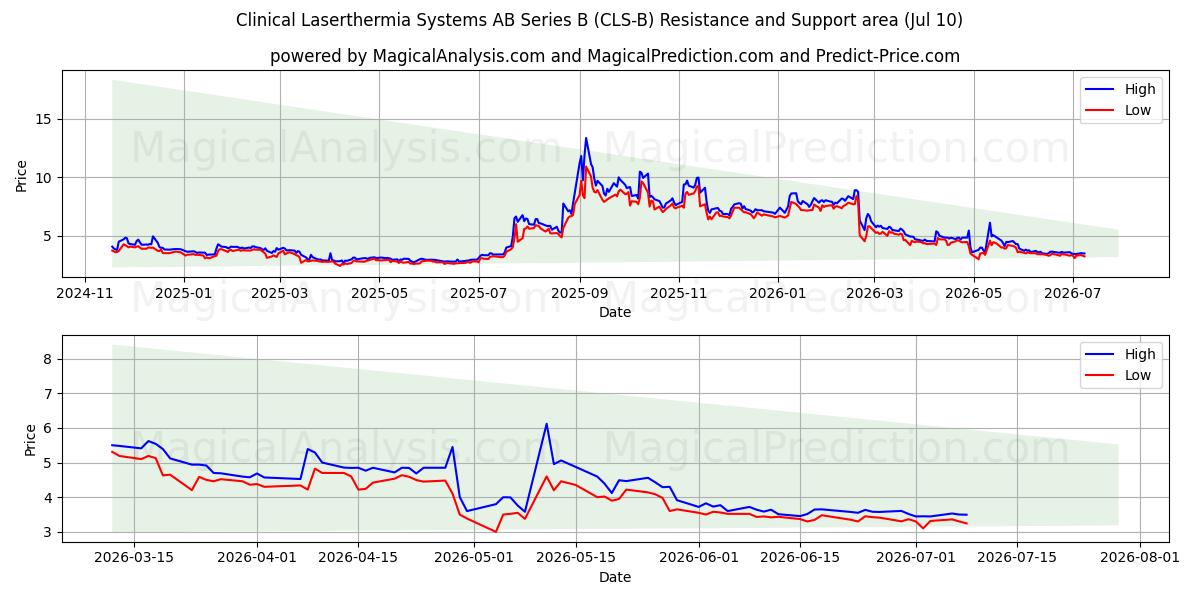The image size is (1200, 600).
Task: Click the '2026-01' top chart x-axis label
Action: click(x=777, y=293)
